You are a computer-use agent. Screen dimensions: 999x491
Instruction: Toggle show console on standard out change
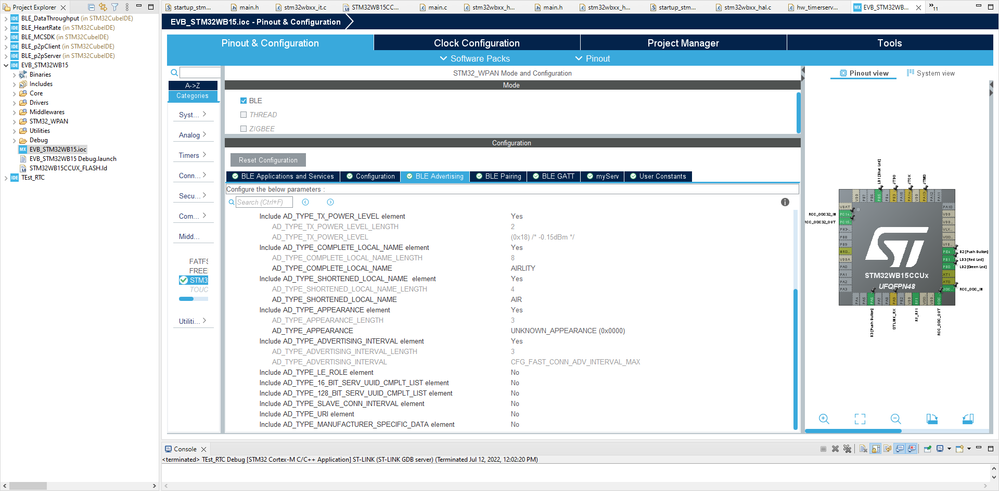(900, 449)
